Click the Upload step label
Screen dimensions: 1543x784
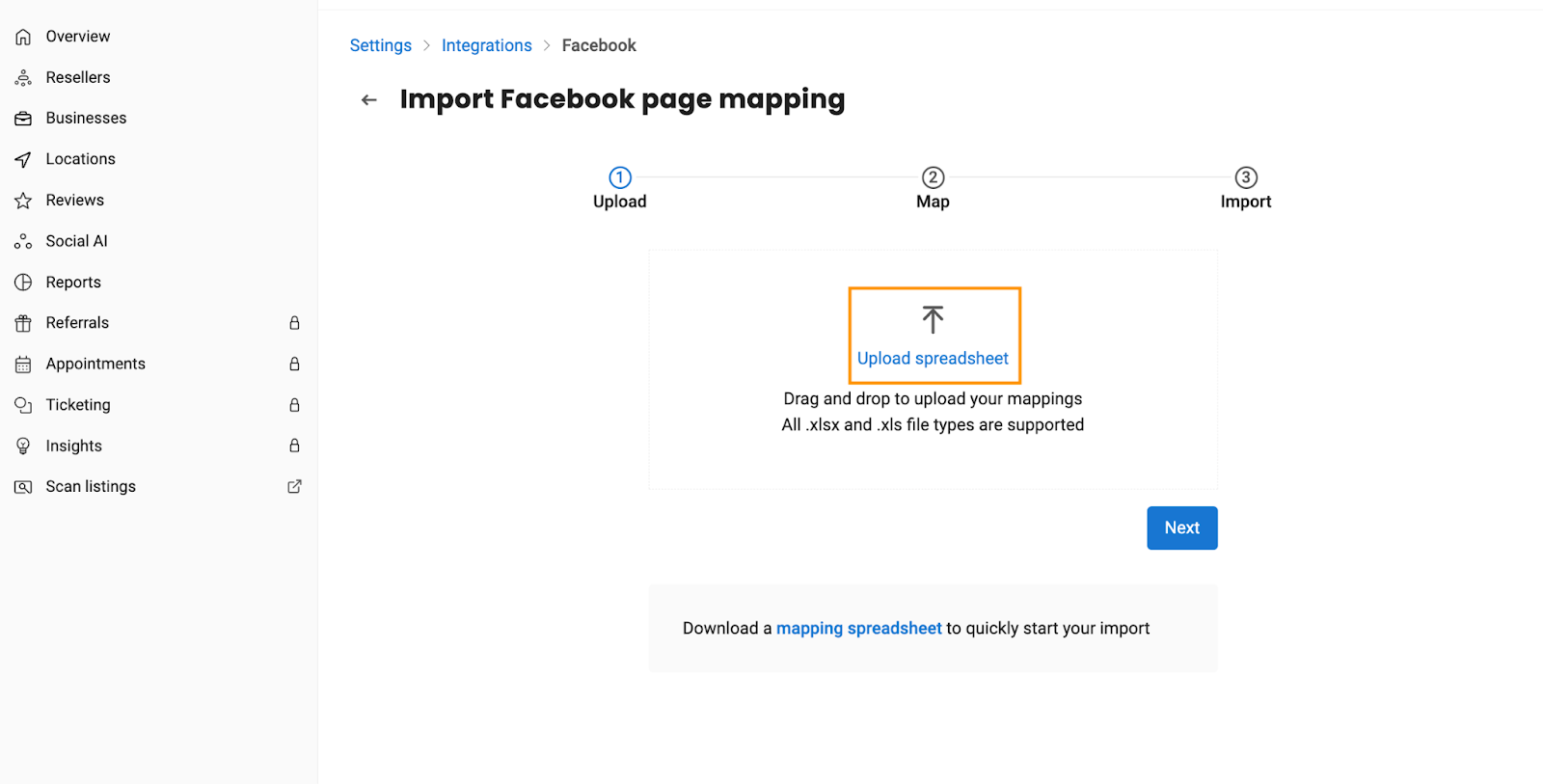tap(620, 202)
